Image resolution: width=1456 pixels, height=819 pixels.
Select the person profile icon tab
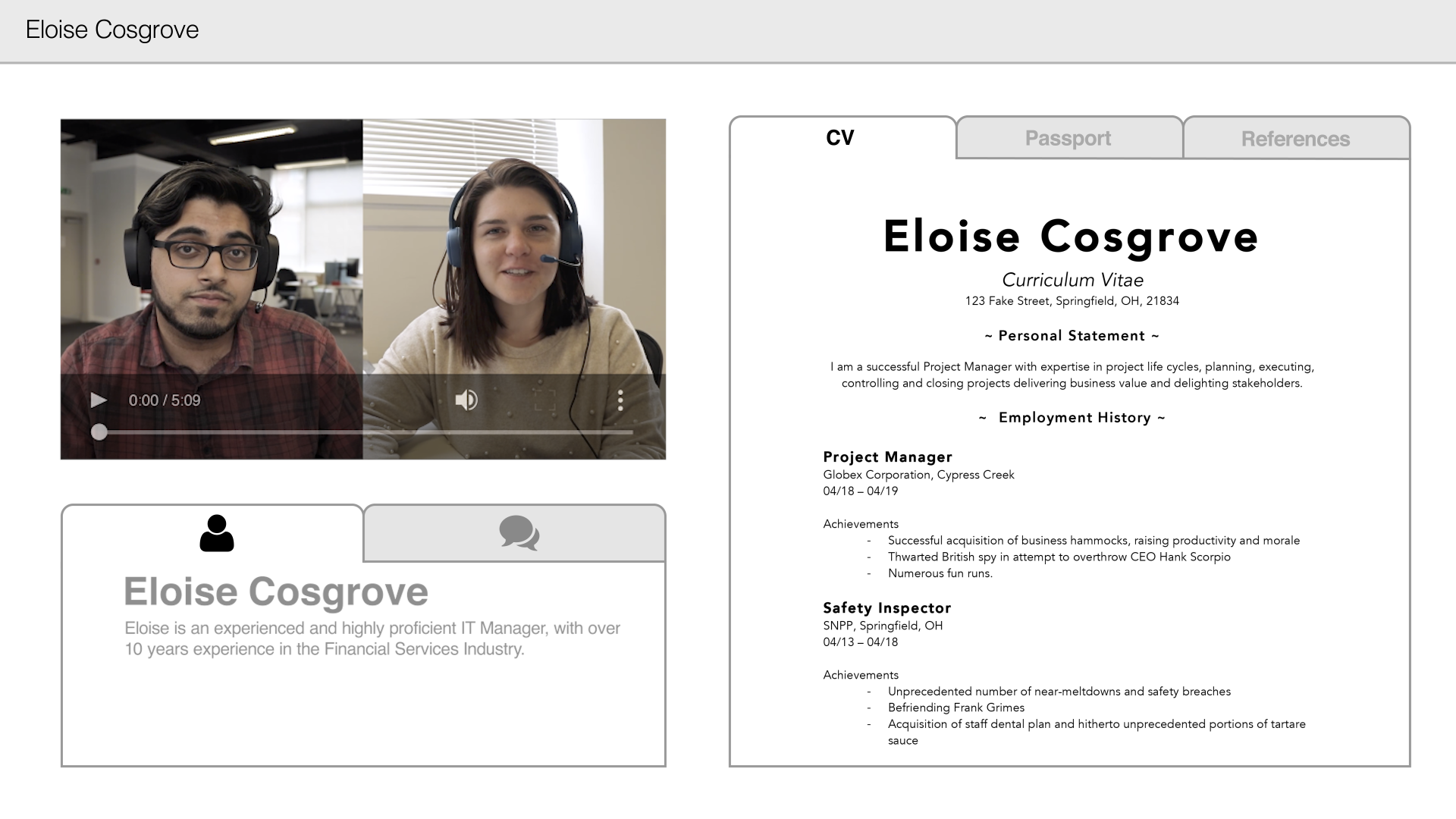[216, 534]
